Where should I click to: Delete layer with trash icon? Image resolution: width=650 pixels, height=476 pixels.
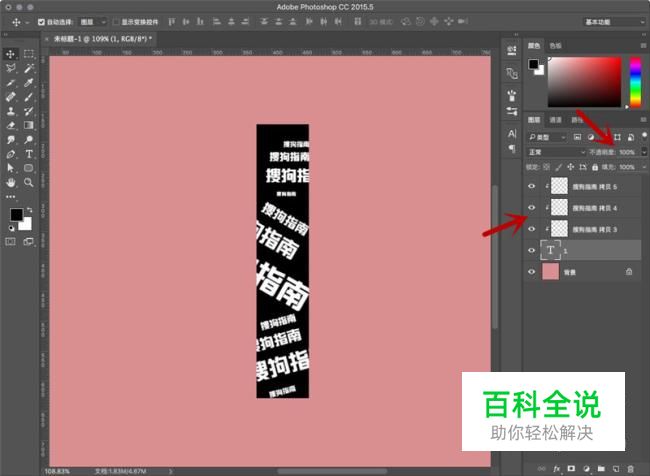pos(630,469)
